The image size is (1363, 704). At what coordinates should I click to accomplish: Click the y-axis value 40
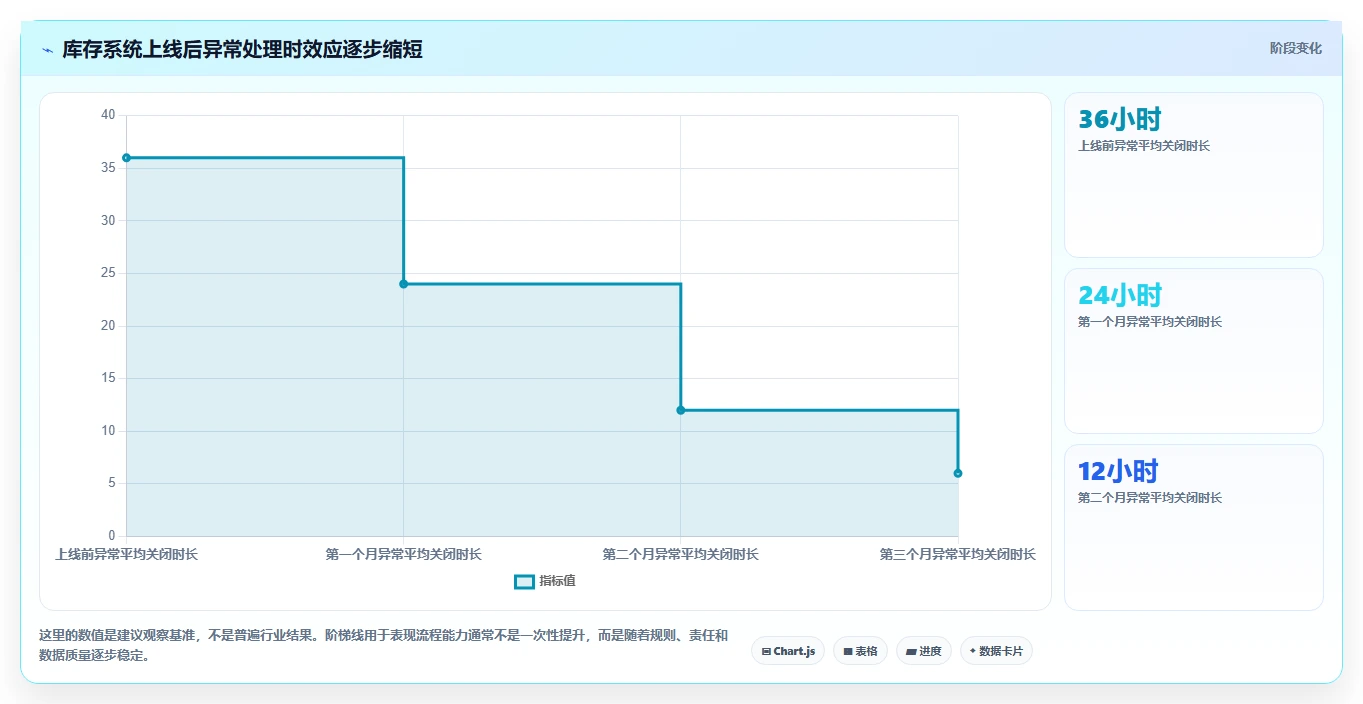[x=108, y=115]
